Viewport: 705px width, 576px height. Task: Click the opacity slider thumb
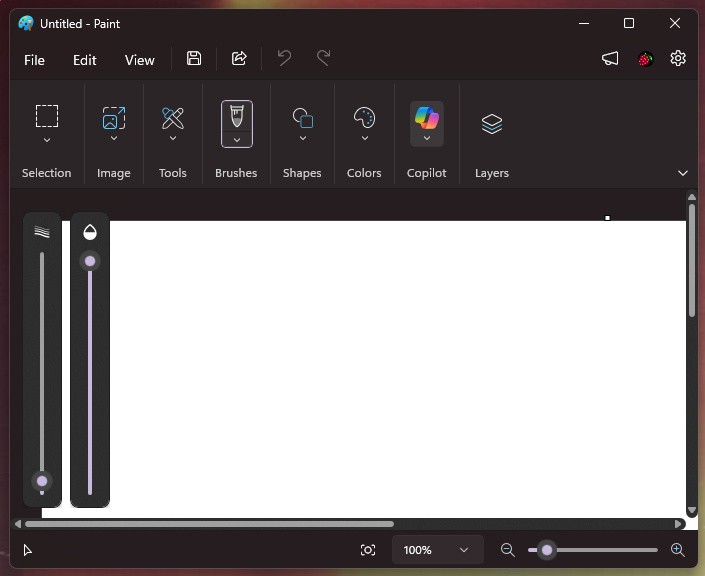[x=90, y=261]
